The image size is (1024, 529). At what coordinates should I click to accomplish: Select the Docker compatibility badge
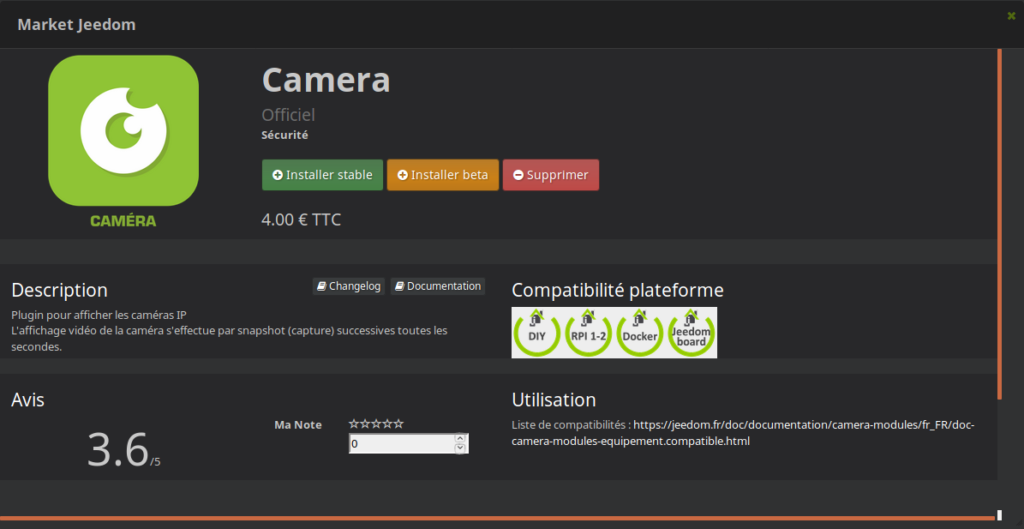tap(639, 332)
